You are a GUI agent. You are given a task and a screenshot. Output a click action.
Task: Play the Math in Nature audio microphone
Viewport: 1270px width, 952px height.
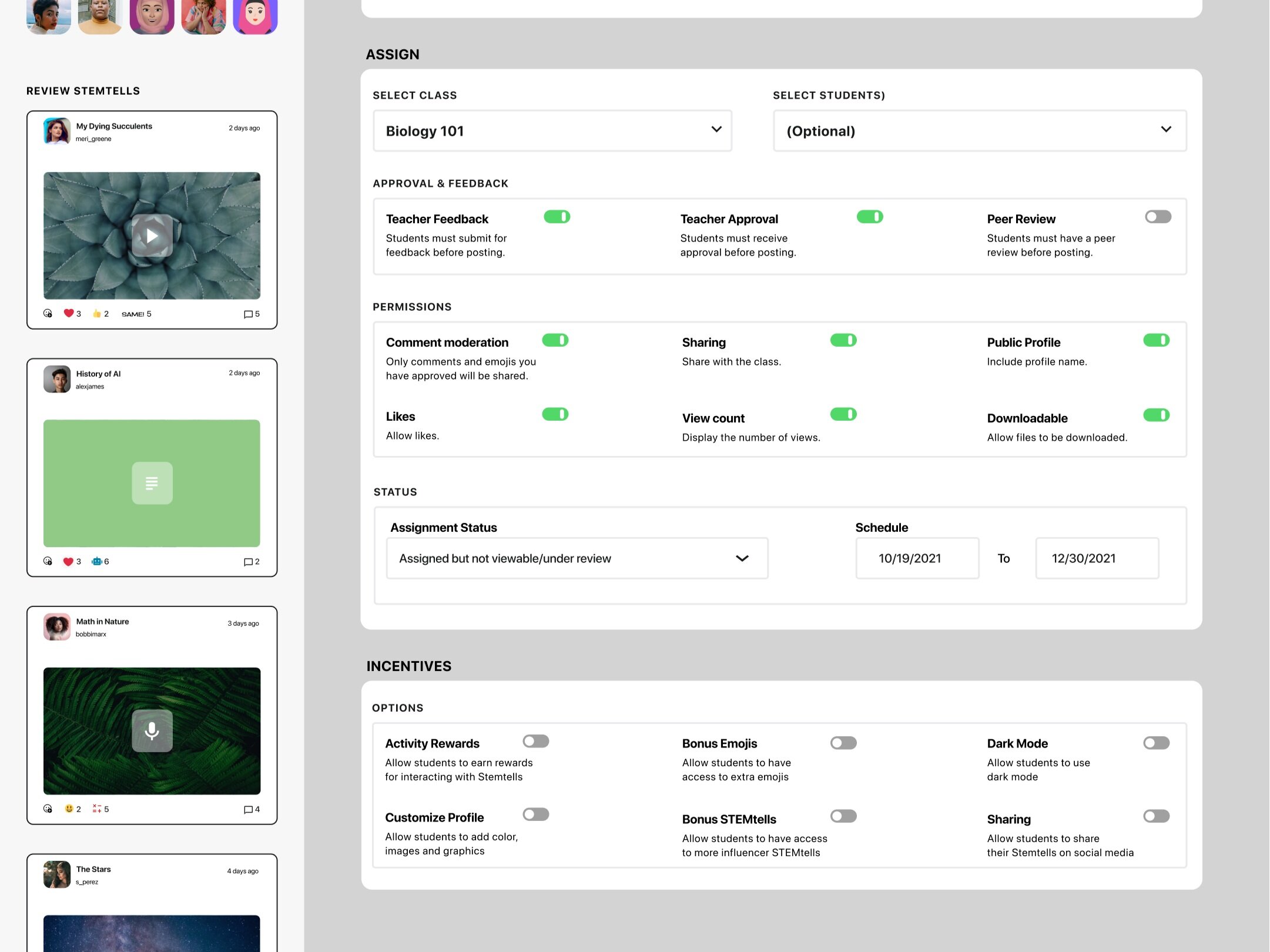[152, 730]
